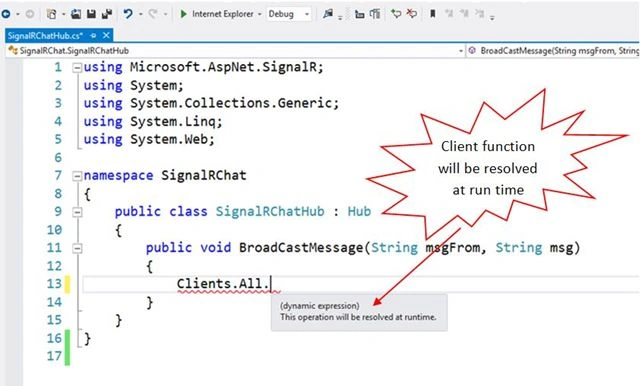Image resolution: width=640 pixels, height=386 pixels.
Task: Click the Navigate Backward arrow icon
Action: point(6,14)
